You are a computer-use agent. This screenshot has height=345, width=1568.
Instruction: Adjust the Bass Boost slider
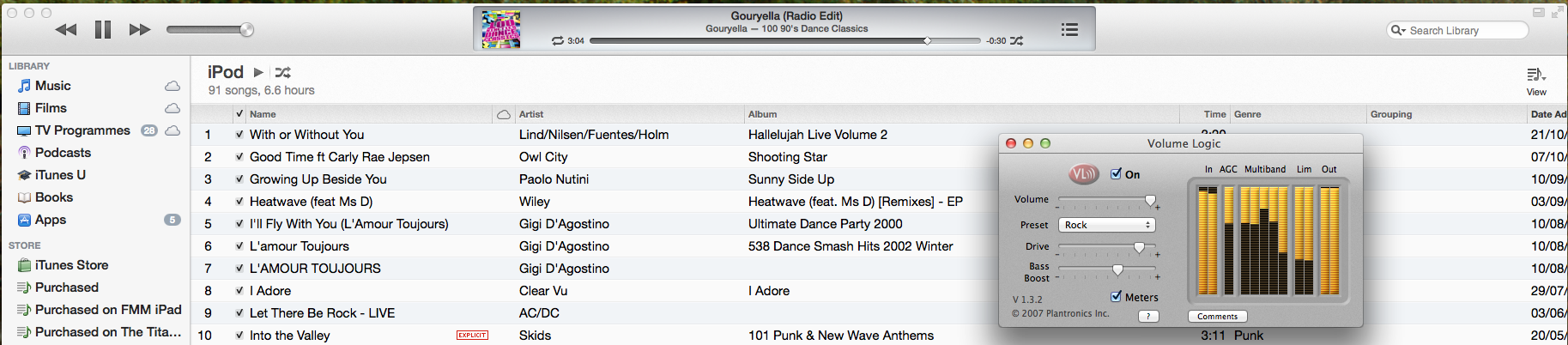pyautogui.click(x=1117, y=270)
